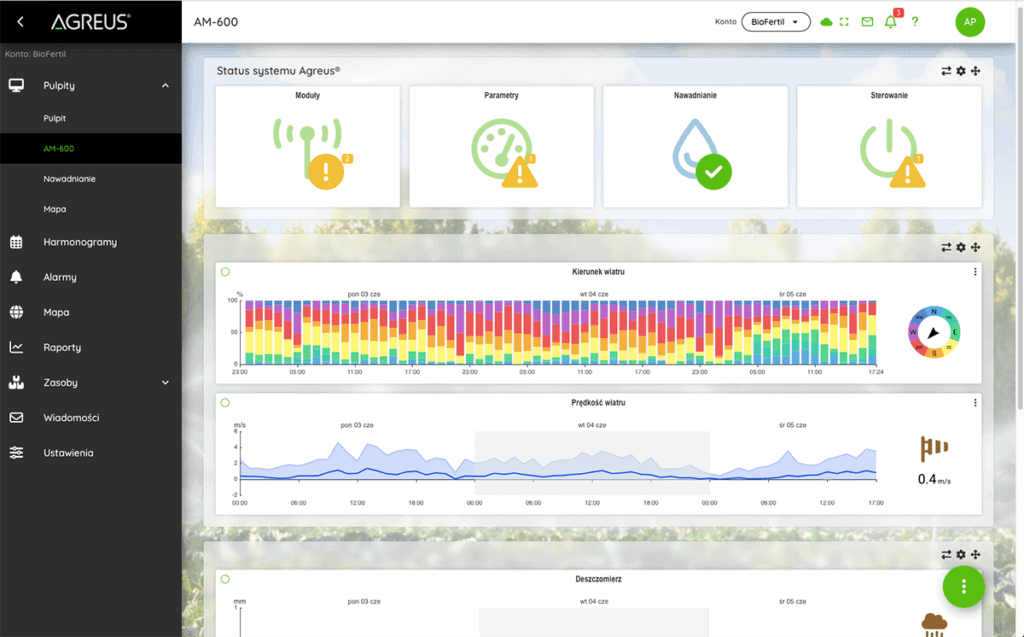Open Wiadomości in the sidebar
Image resolution: width=1024 pixels, height=637 pixels.
pos(72,417)
